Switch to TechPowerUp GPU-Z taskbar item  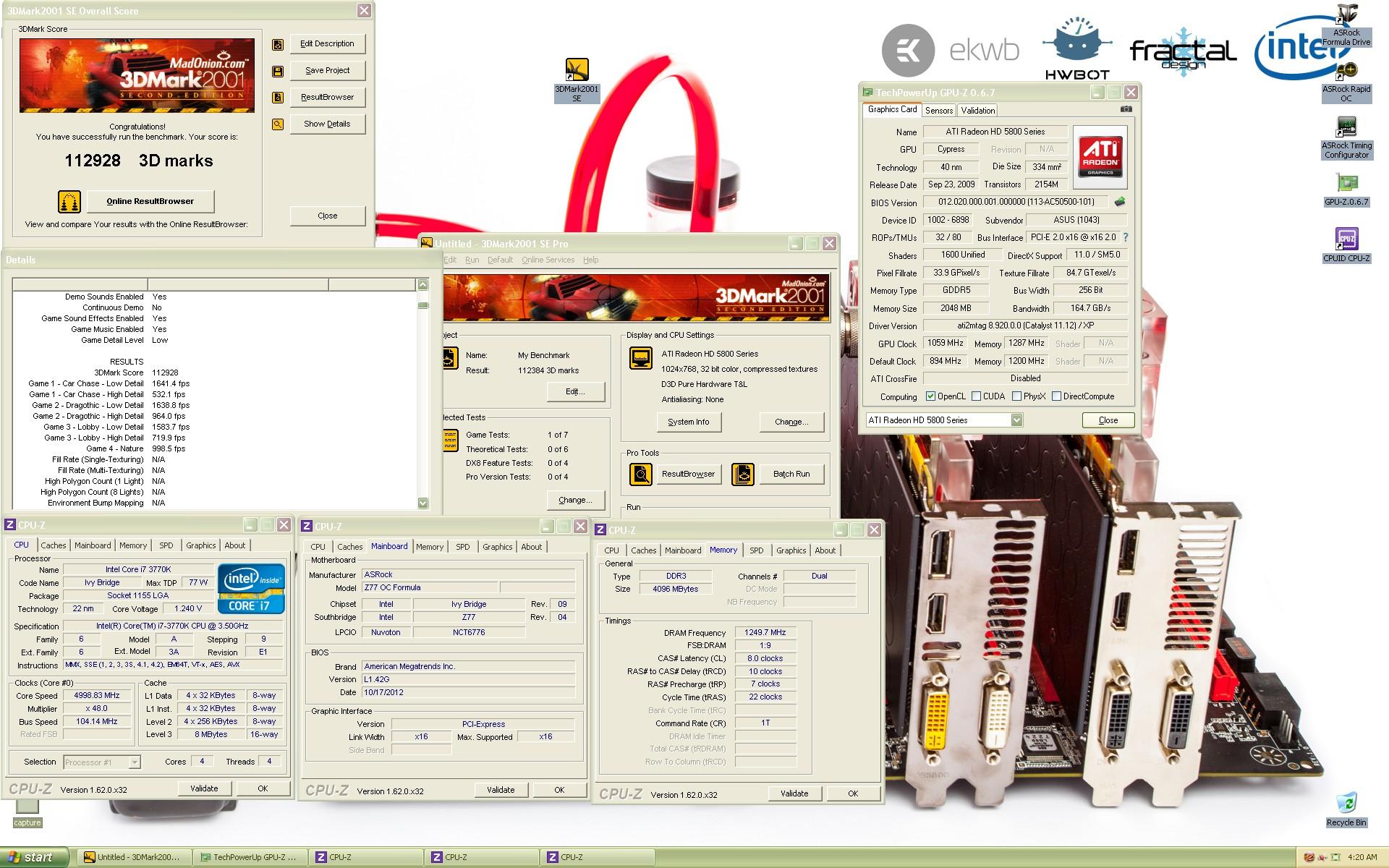tap(250, 857)
